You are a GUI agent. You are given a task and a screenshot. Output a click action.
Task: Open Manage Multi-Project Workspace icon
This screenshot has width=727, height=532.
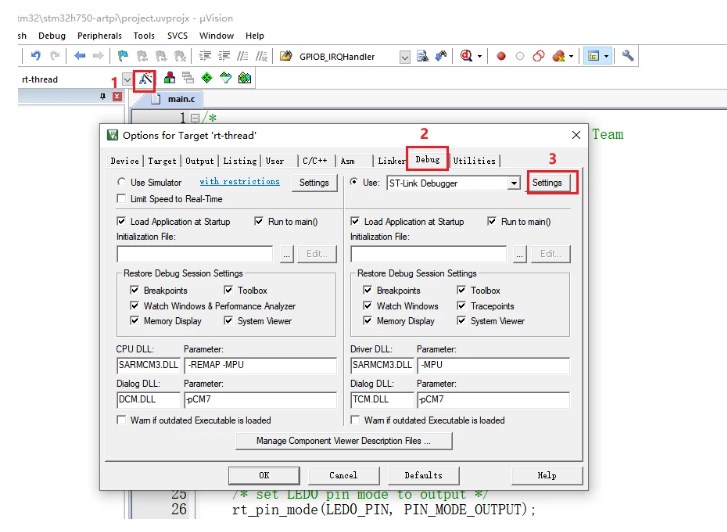188,78
